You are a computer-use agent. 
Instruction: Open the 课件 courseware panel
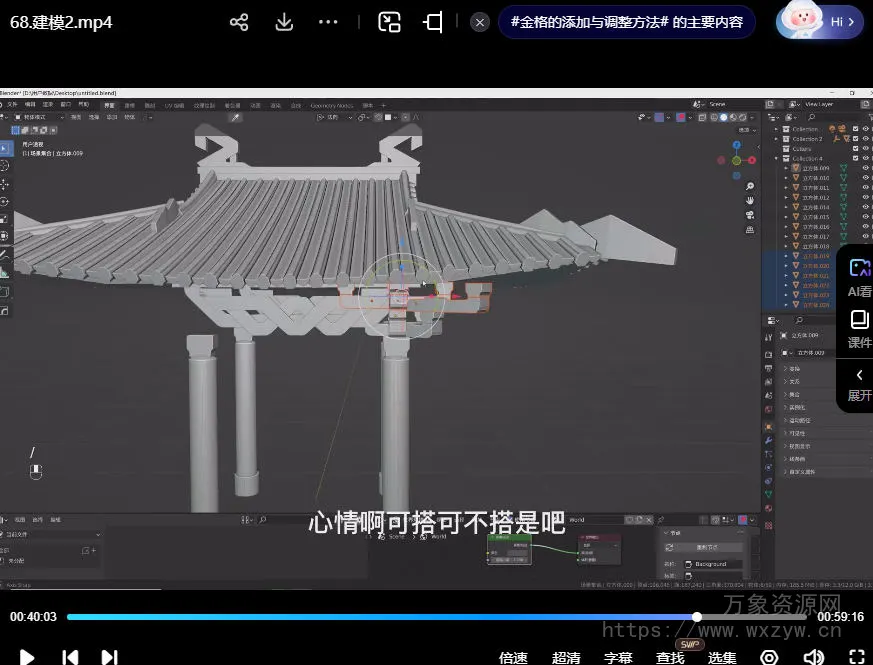(859, 329)
